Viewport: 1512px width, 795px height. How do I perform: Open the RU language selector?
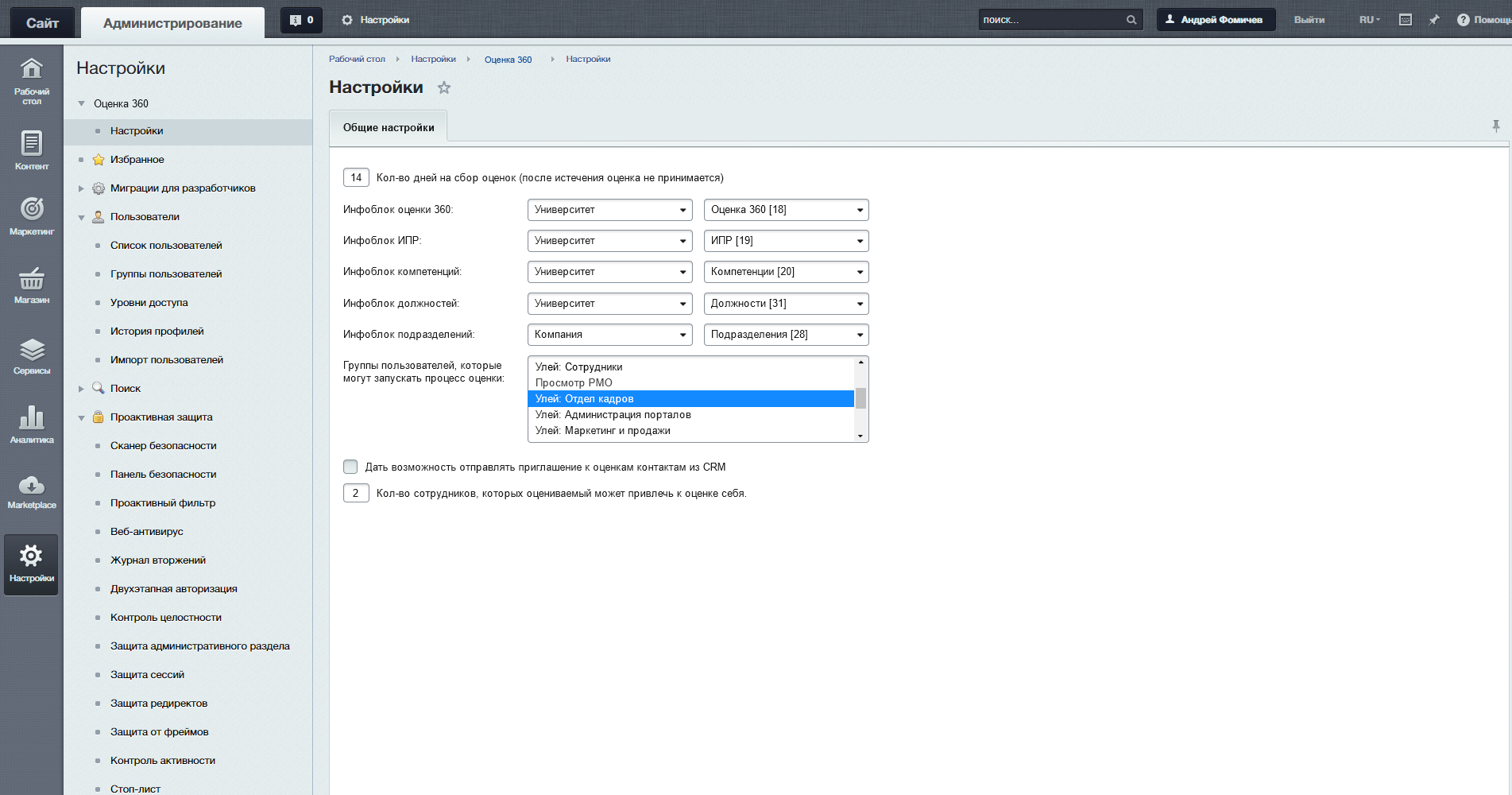click(x=1370, y=20)
